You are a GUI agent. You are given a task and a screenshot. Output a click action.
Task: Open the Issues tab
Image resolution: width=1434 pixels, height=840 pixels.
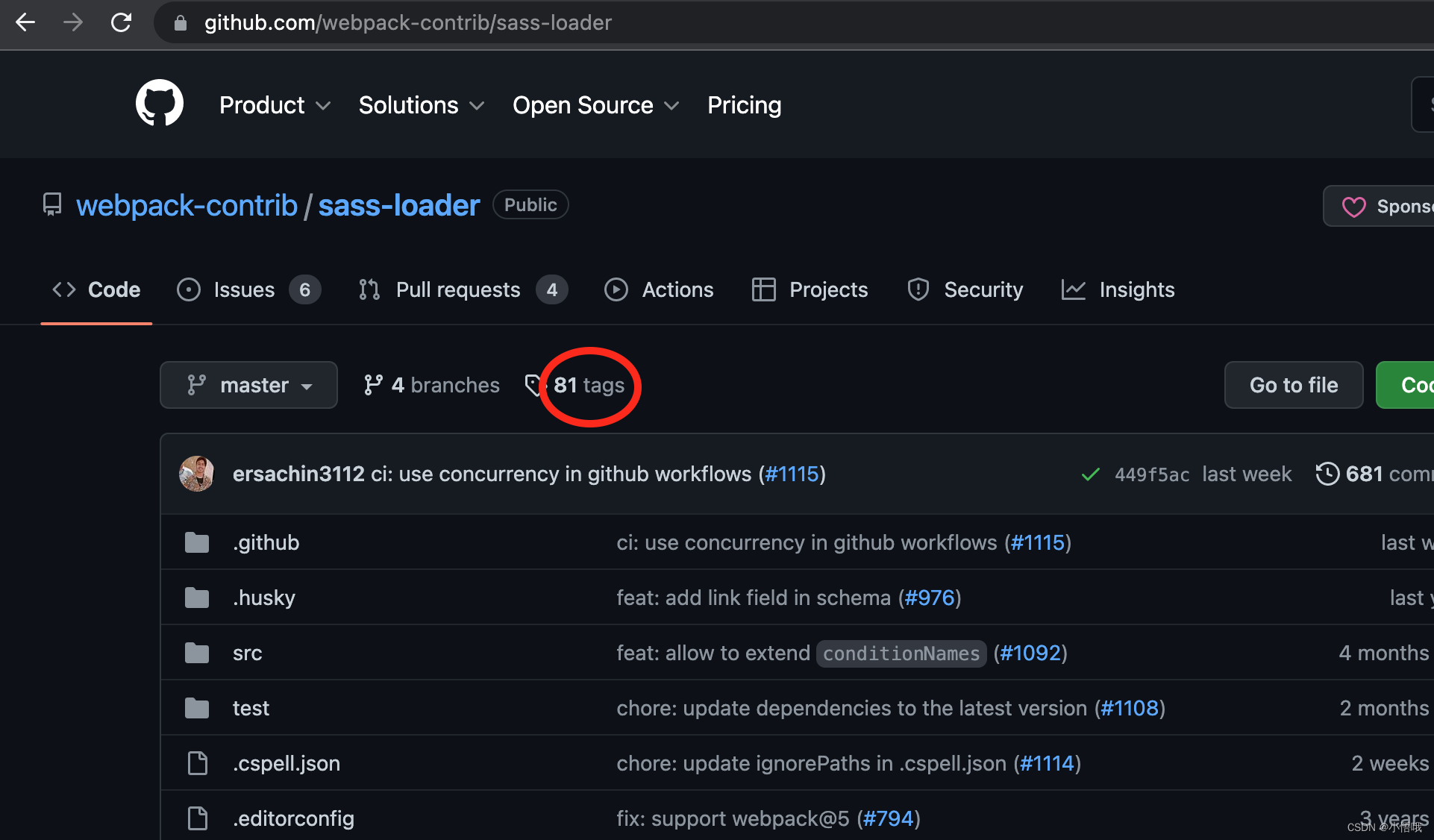pyautogui.click(x=248, y=289)
